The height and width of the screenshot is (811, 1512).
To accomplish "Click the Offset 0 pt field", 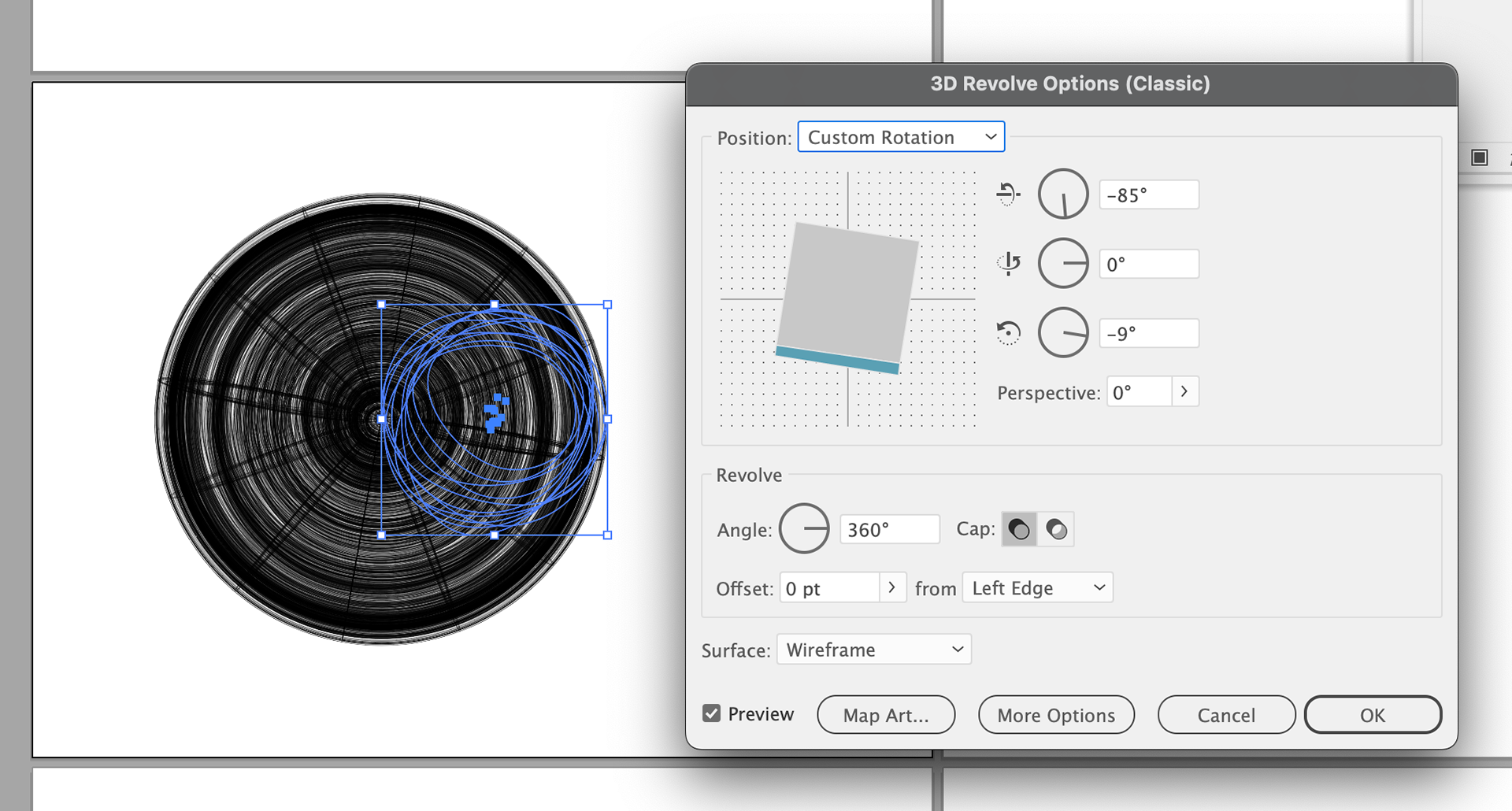I will click(x=829, y=588).
